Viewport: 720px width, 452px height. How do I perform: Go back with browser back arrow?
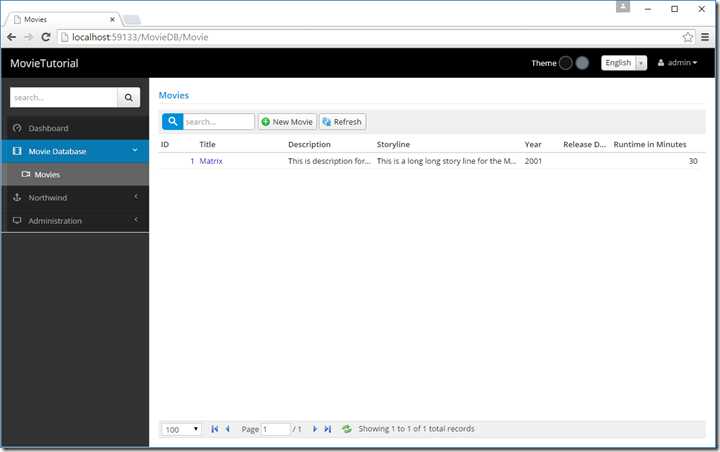coord(12,37)
